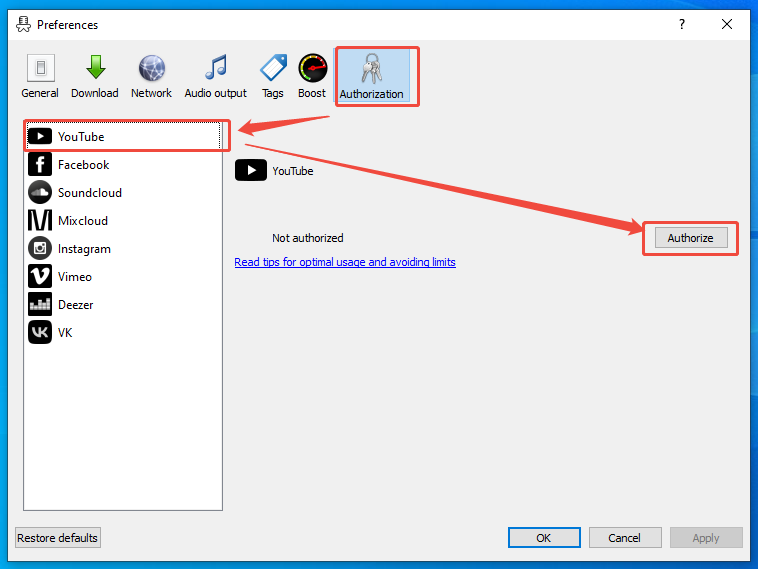Switch to the General tab label
758x569 pixels.
(x=40, y=93)
